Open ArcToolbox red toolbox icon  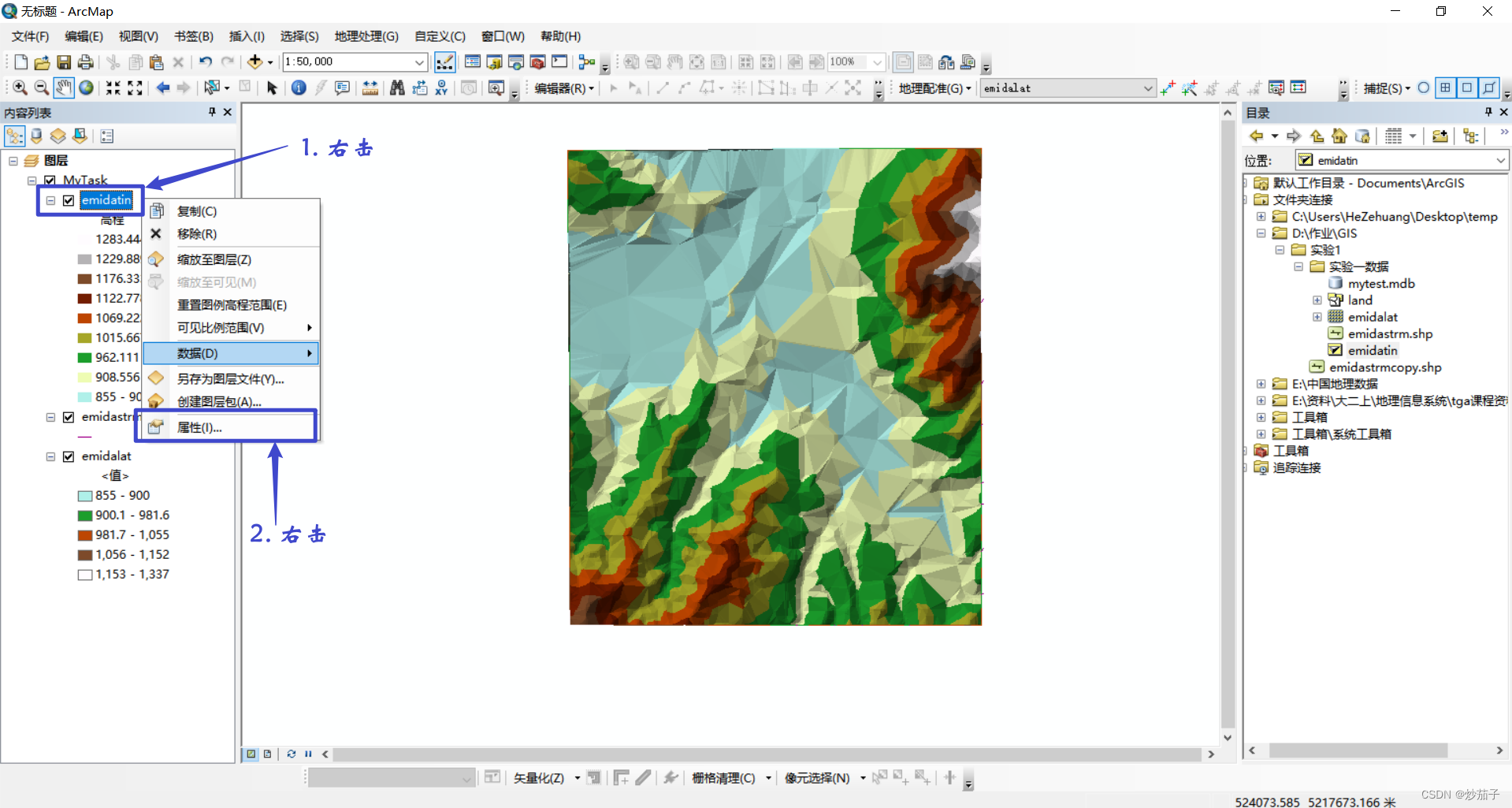point(538,62)
